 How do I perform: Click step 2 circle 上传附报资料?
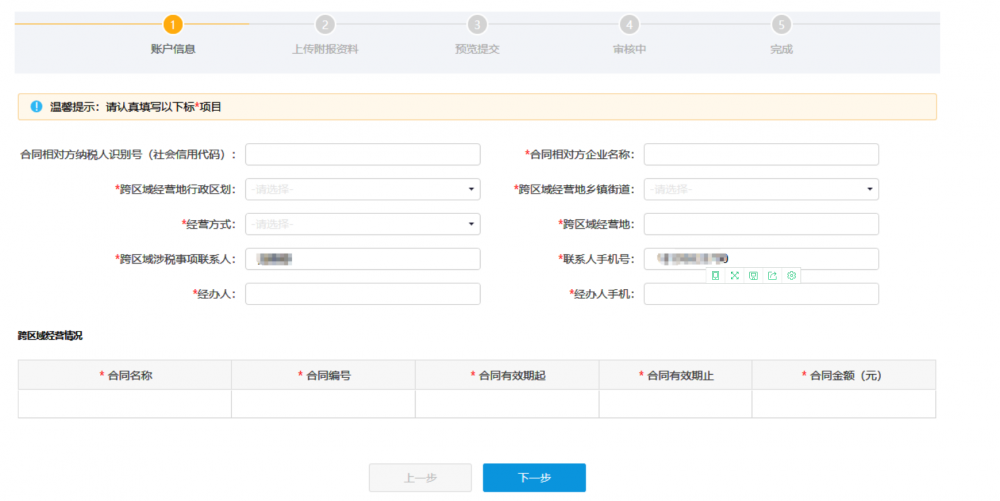tap(325, 24)
